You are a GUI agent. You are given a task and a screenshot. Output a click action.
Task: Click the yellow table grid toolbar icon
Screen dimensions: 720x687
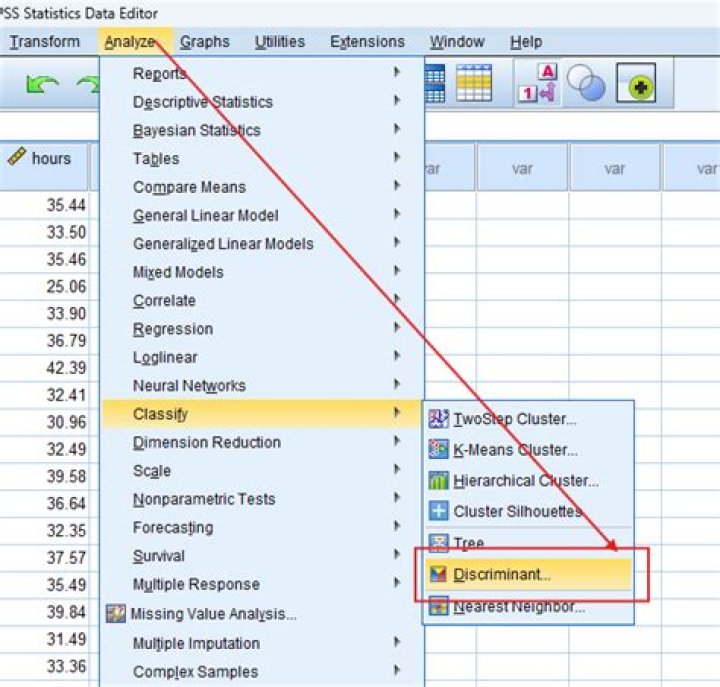tap(474, 83)
